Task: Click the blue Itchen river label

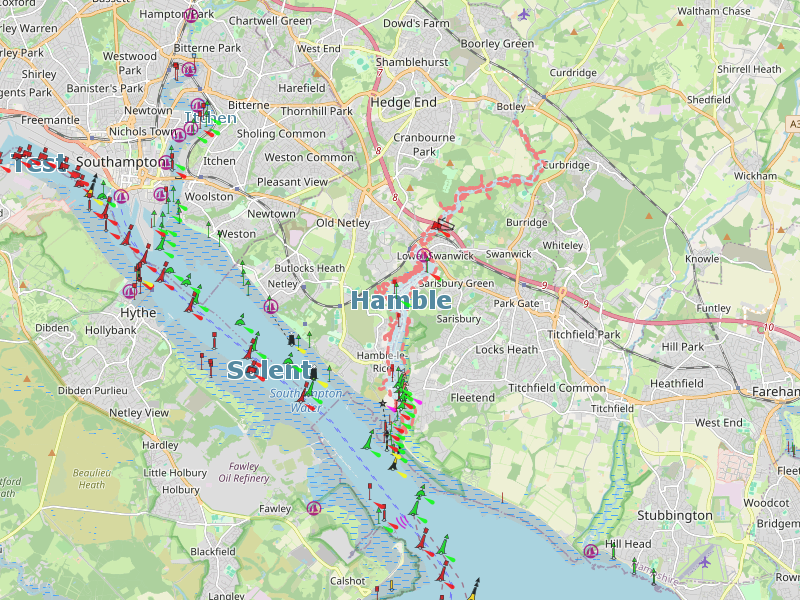Action: tap(211, 118)
